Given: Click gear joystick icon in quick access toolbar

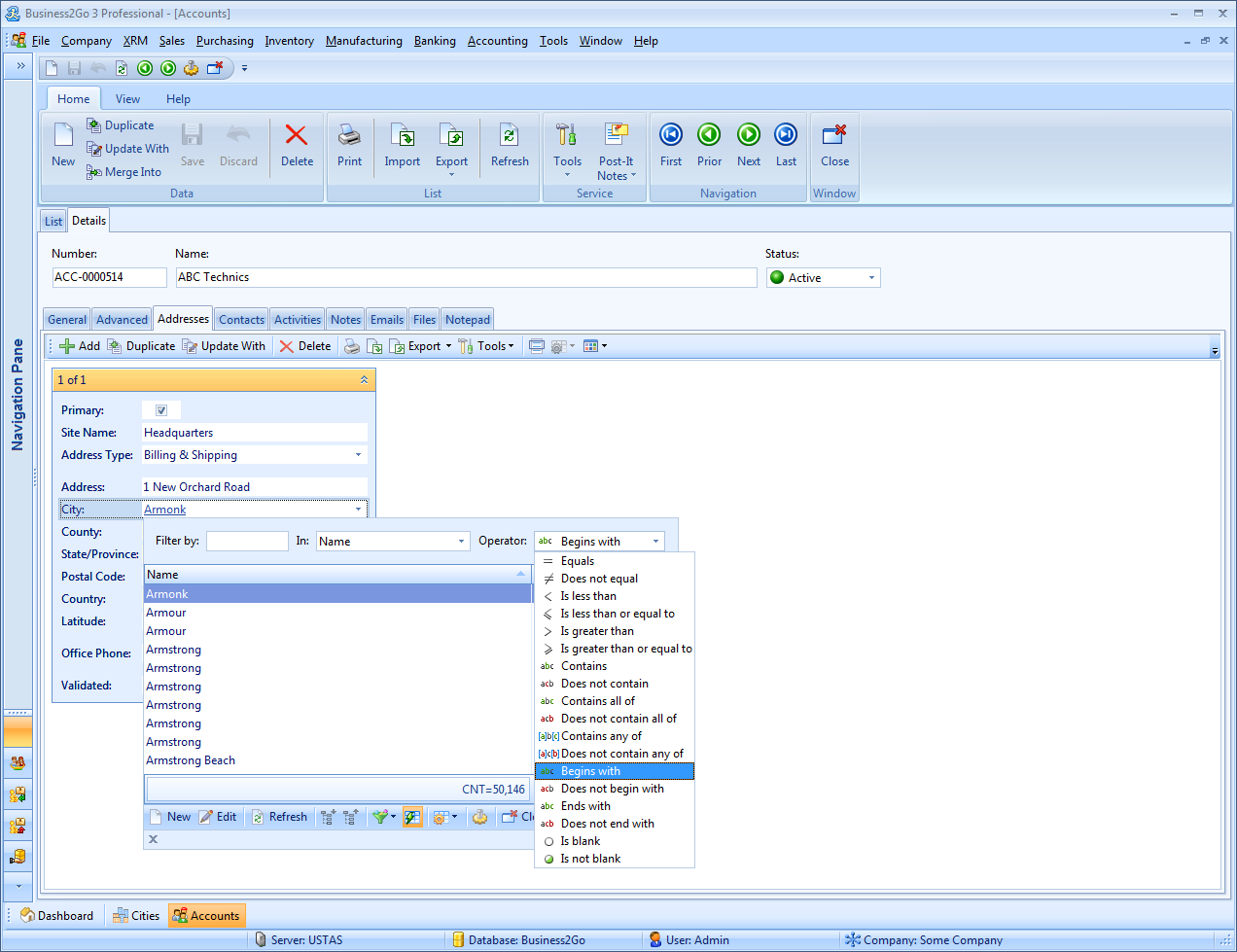Looking at the screenshot, I should (x=192, y=68).
